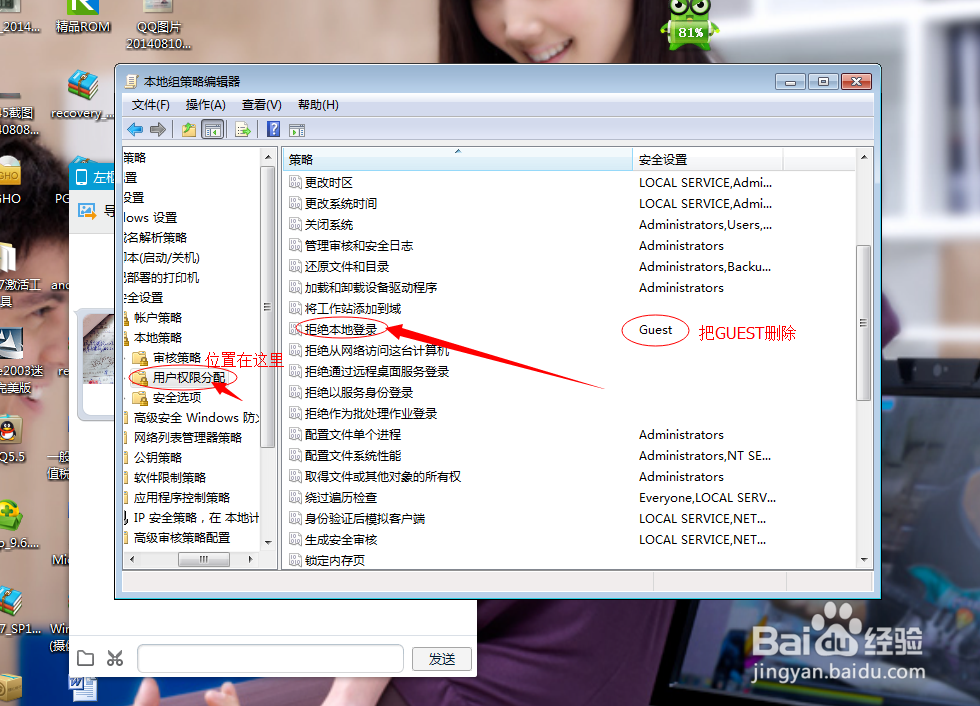Click the chat message input field
This screenshot has height=706, width=980.
coord(270,658)
